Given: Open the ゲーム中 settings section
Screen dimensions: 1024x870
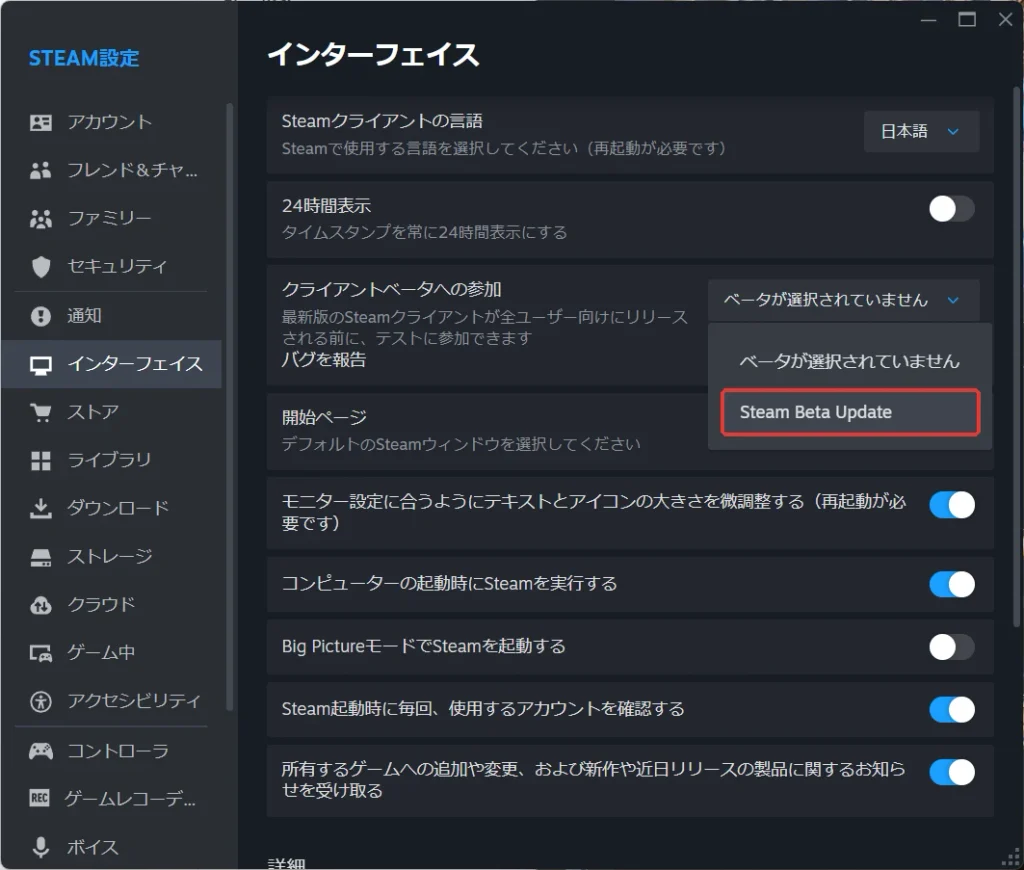Looking at the screenshot, I should 112,652.
